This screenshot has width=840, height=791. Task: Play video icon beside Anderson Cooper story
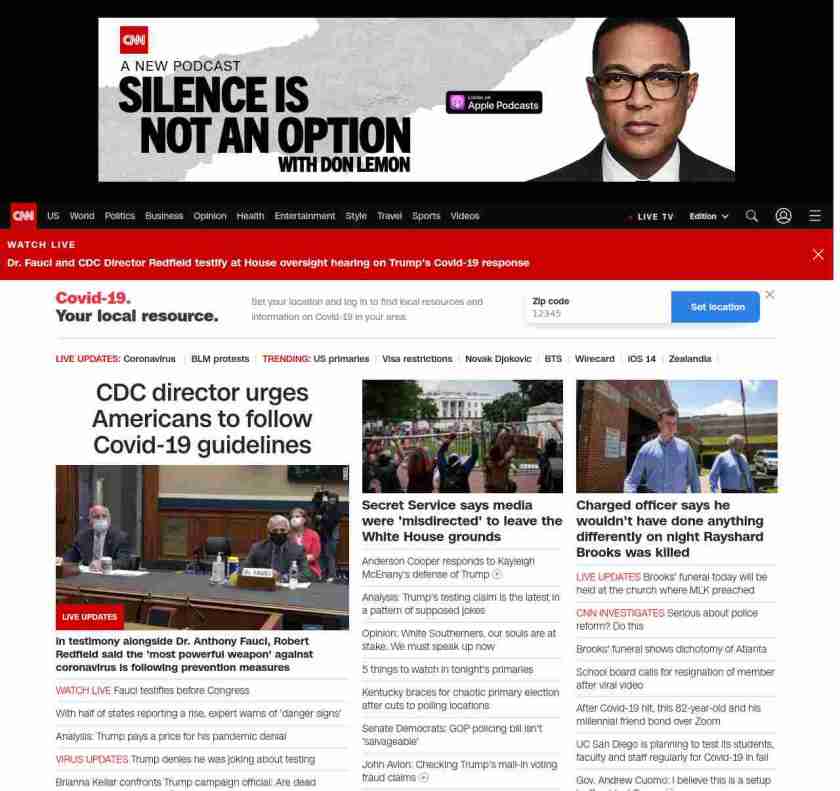point(497,575)
